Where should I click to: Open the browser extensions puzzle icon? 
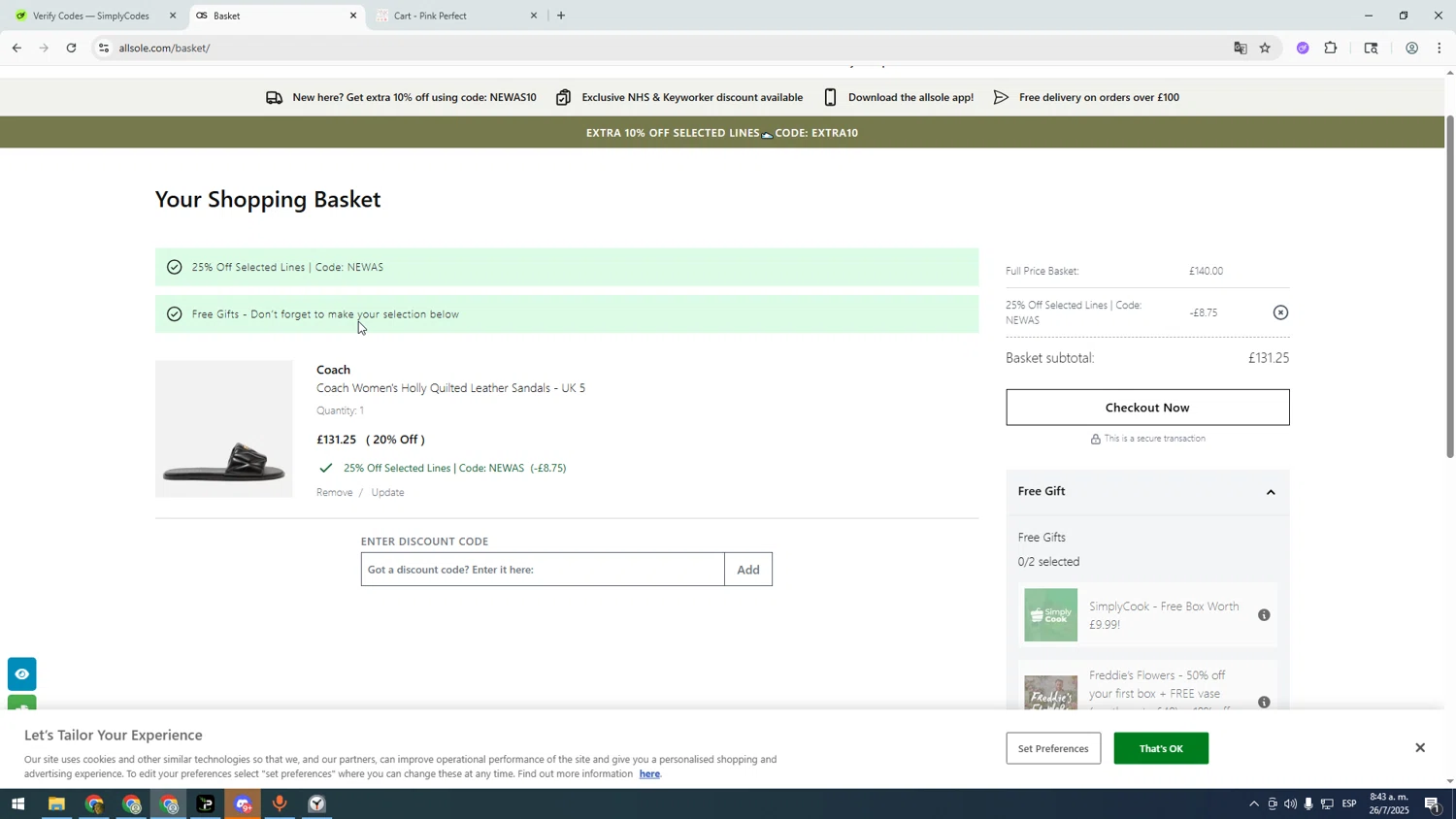point(1331,48)
